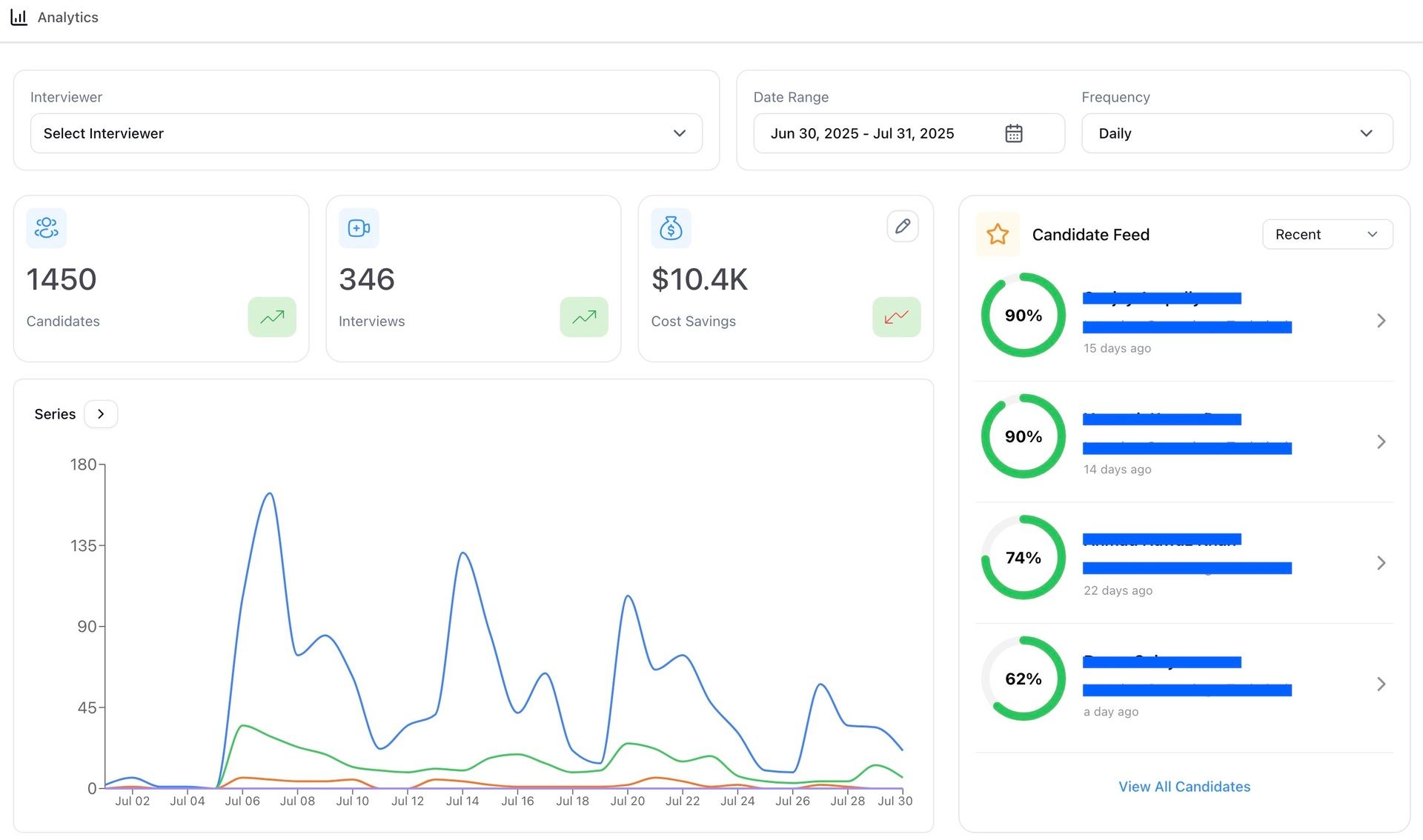1423x840 pixels.
Task: Click the '15 days ago' timestamp
Action: (1117, 348)
